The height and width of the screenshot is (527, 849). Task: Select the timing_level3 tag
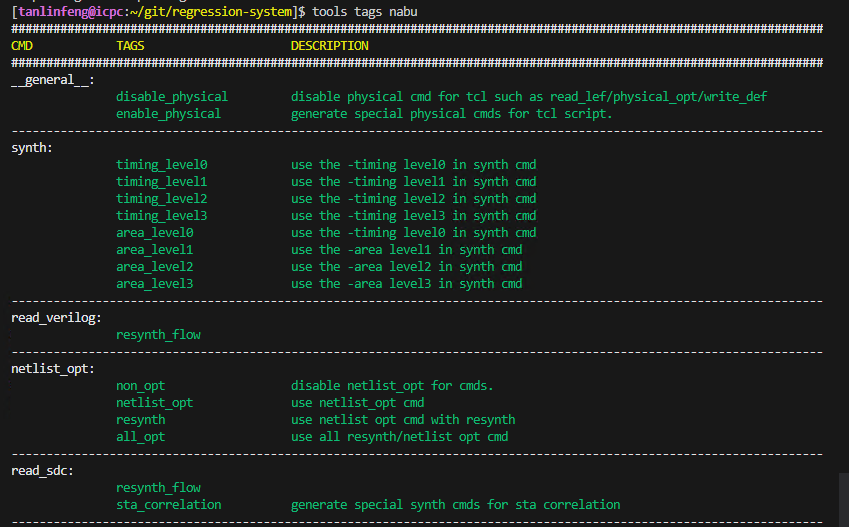[x=161, y=216]
